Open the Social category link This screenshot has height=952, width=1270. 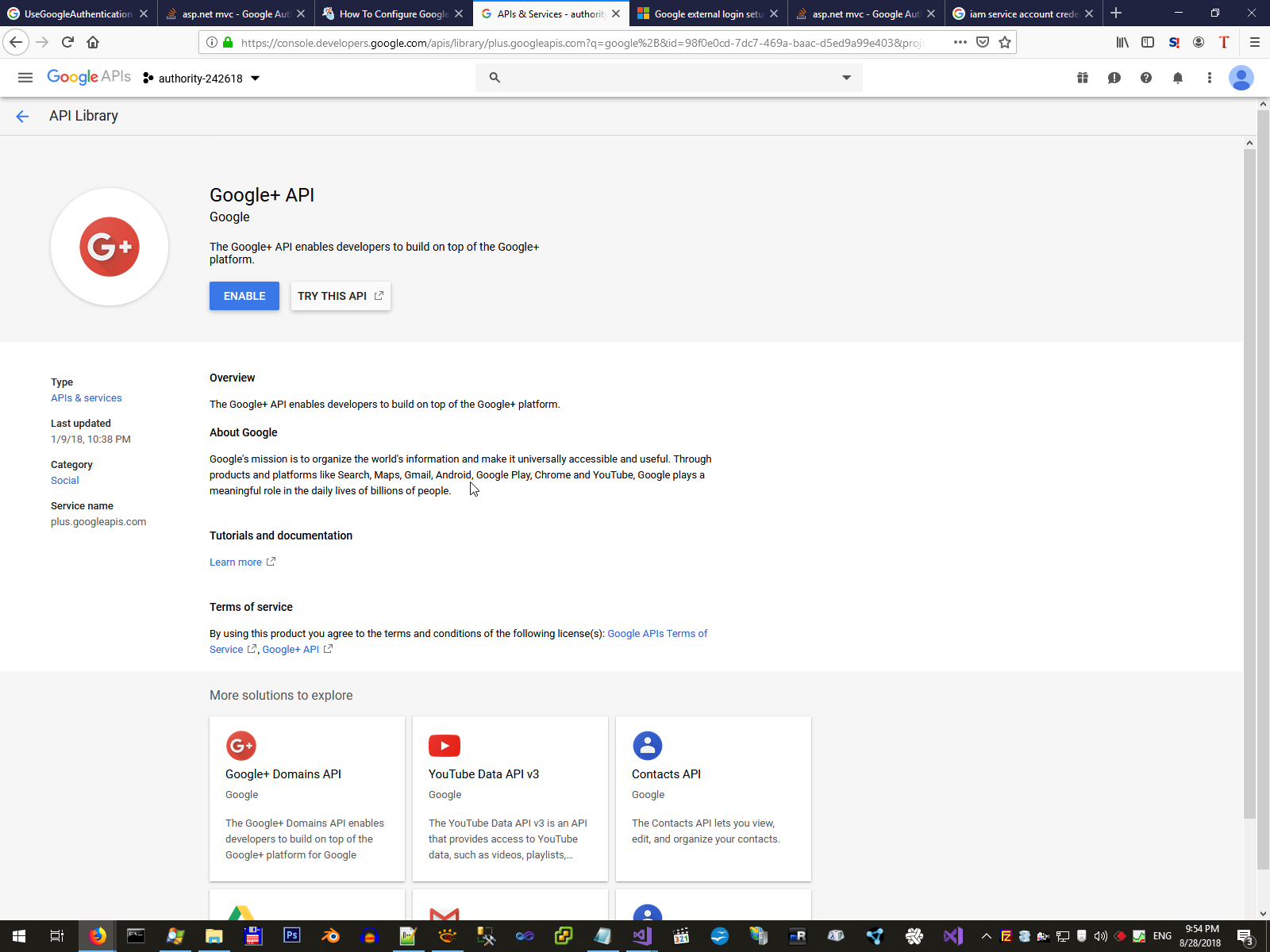pyautogui.click(x=65, y=481)
